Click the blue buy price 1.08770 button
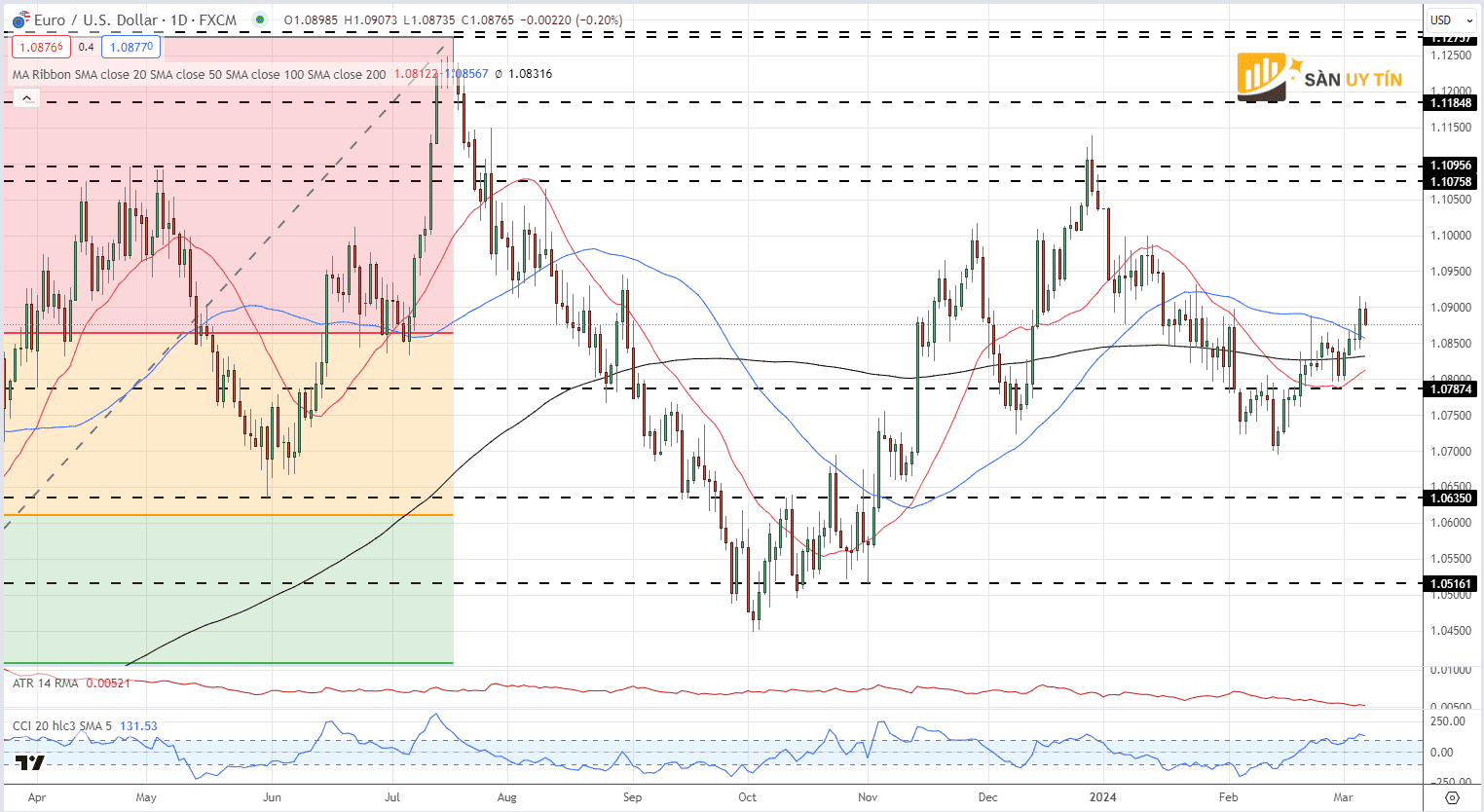The image size is (1484, 812). tap(130, 47)
